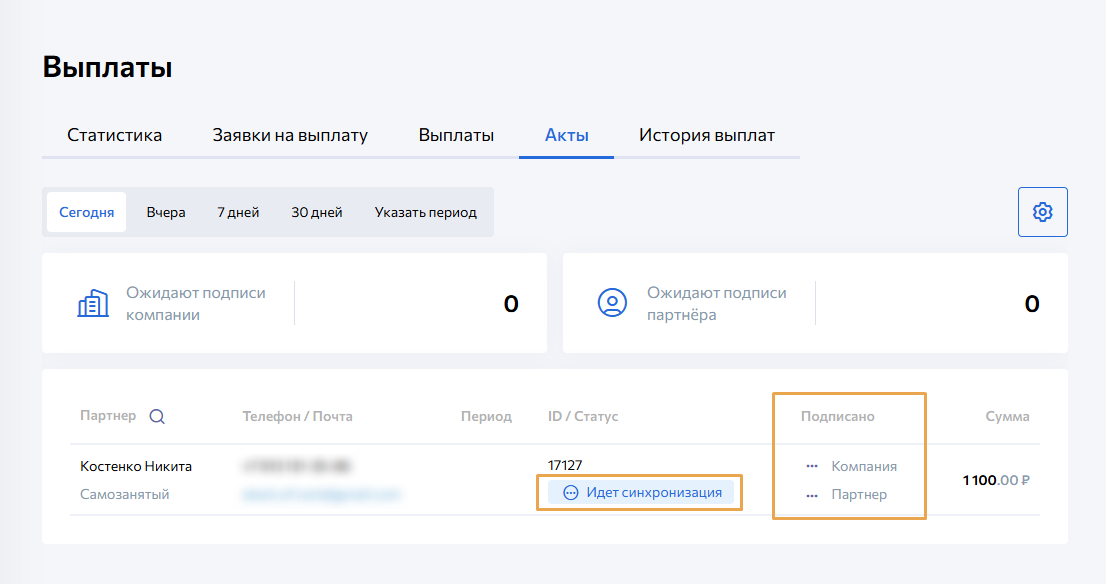1106x584 pixels.
Task: Click the pending dots beside Партнер
Action: click(x=812, y=495)
